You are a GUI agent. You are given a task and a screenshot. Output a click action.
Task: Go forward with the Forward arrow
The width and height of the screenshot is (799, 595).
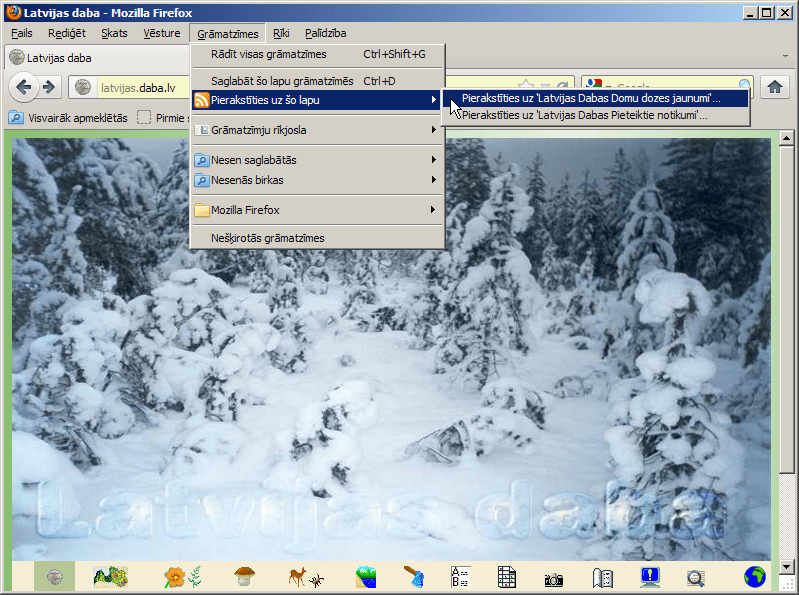(x=49, y=87)
